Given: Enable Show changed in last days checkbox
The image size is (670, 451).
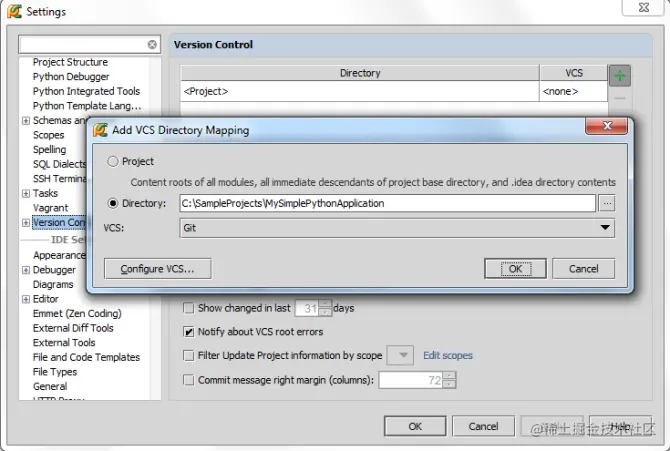Looking at the screenshot, I should click(x=188, y=308).
